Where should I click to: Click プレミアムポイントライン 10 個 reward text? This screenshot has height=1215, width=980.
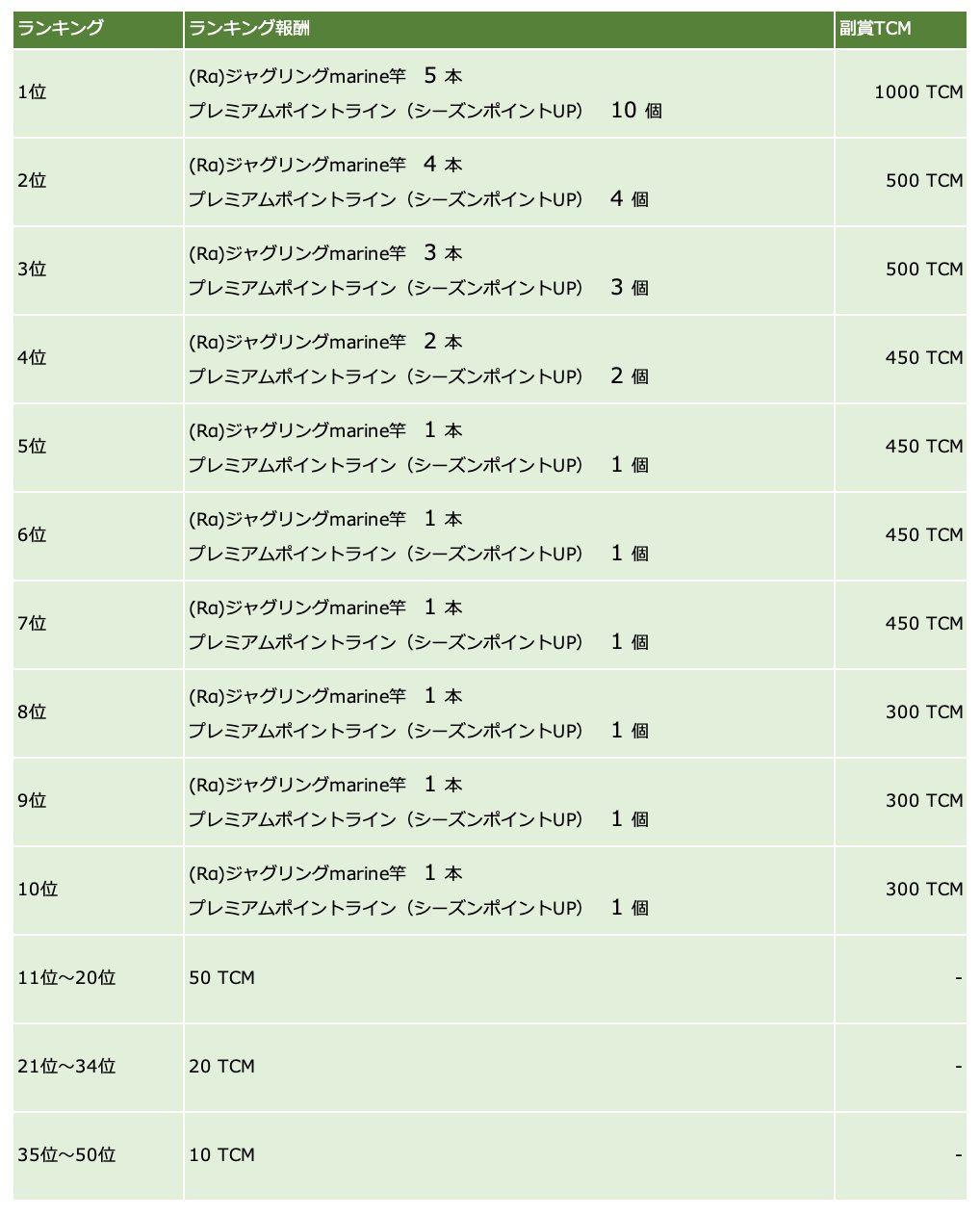click(425, 111)
